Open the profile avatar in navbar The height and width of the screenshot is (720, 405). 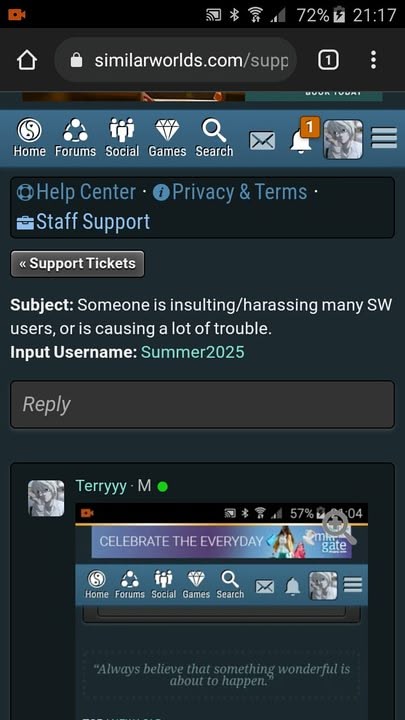343,140
